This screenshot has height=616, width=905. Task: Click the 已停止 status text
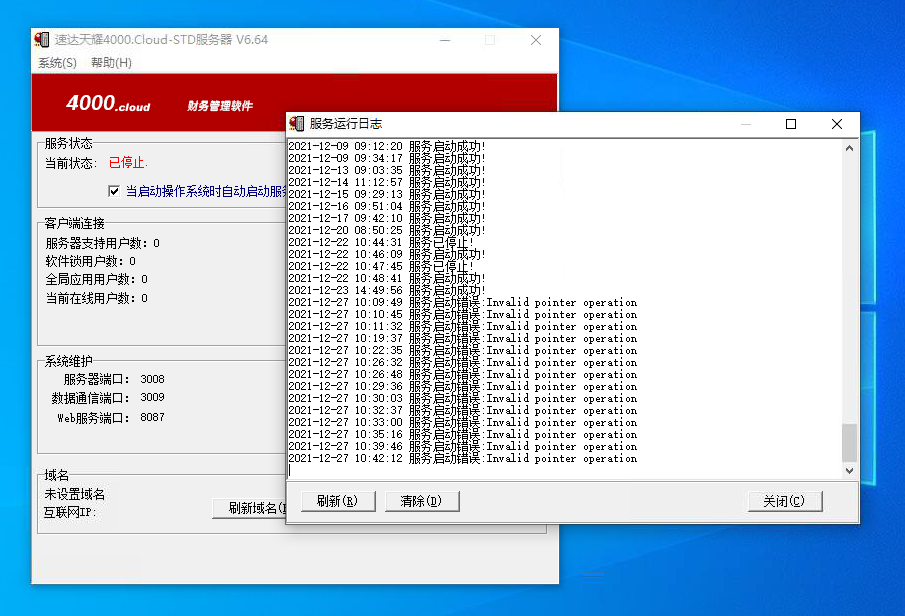tap(128, 163)
